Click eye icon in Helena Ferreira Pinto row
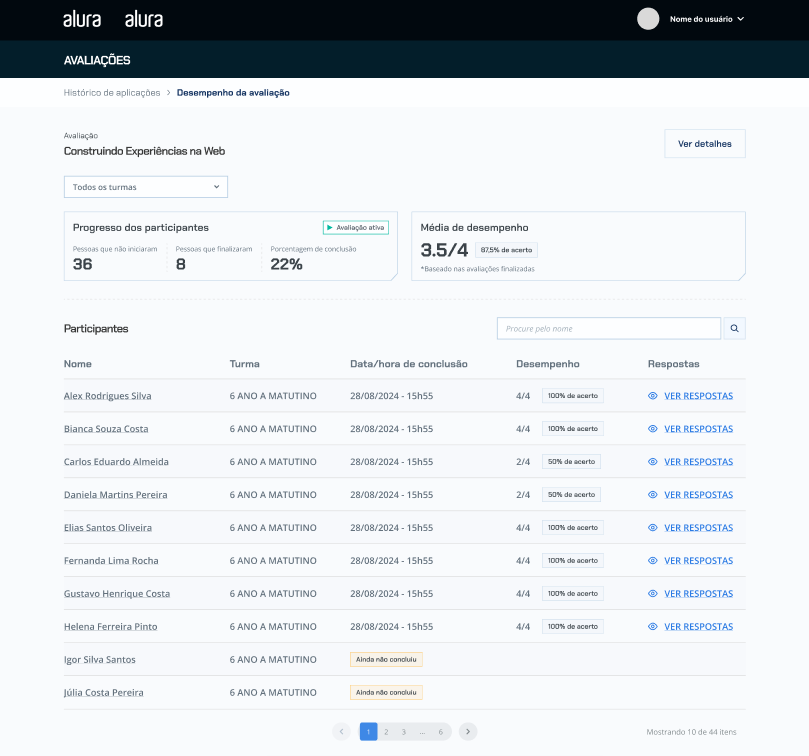This screenshot has height=756, width=809. click(x=653, y=627)
